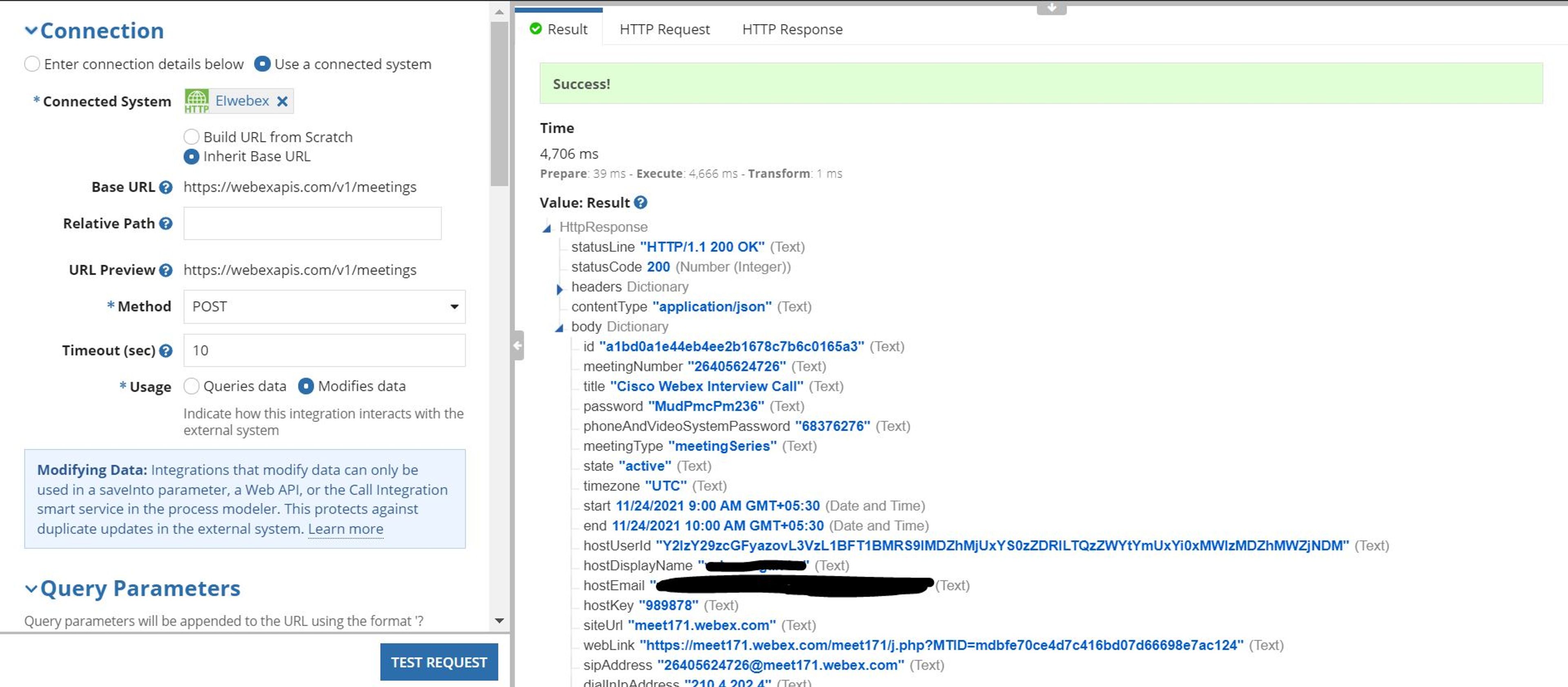Click siteUrl value "meet171.webex.com"
This screenshot has height=687, width=1568.
(701, 625)
